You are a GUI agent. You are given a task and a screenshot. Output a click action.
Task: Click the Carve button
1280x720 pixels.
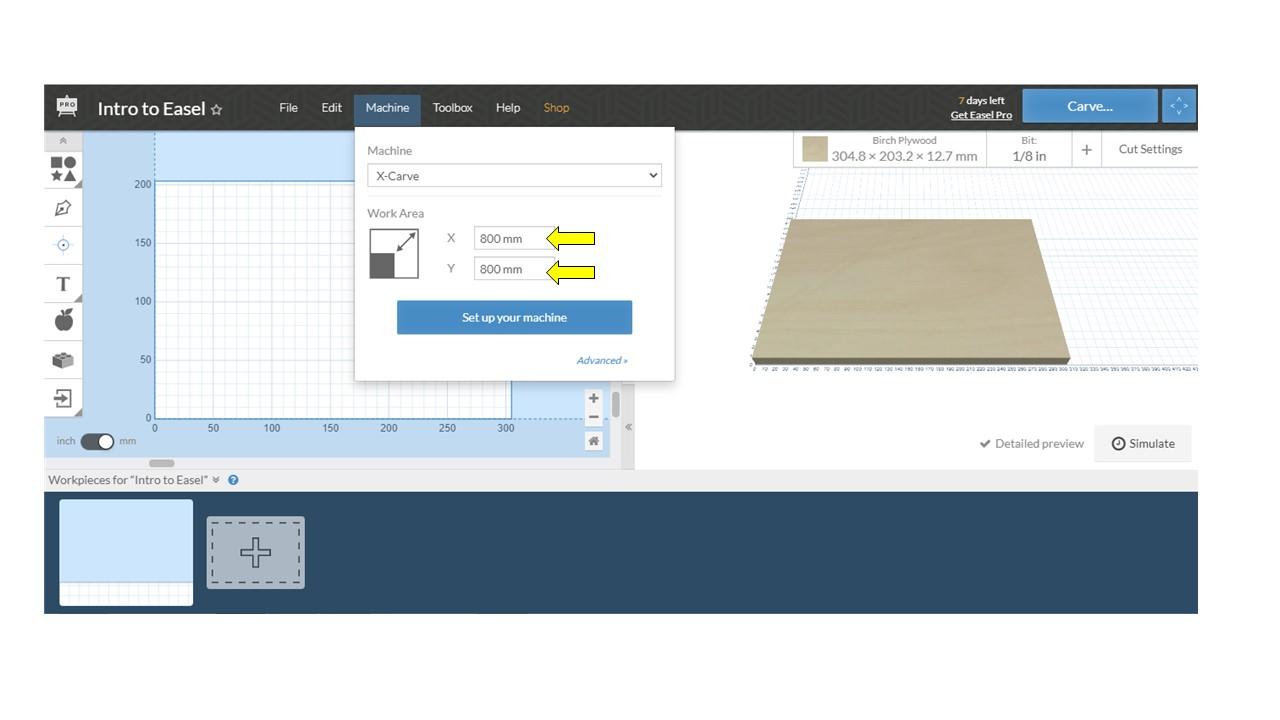point(1090,106)
